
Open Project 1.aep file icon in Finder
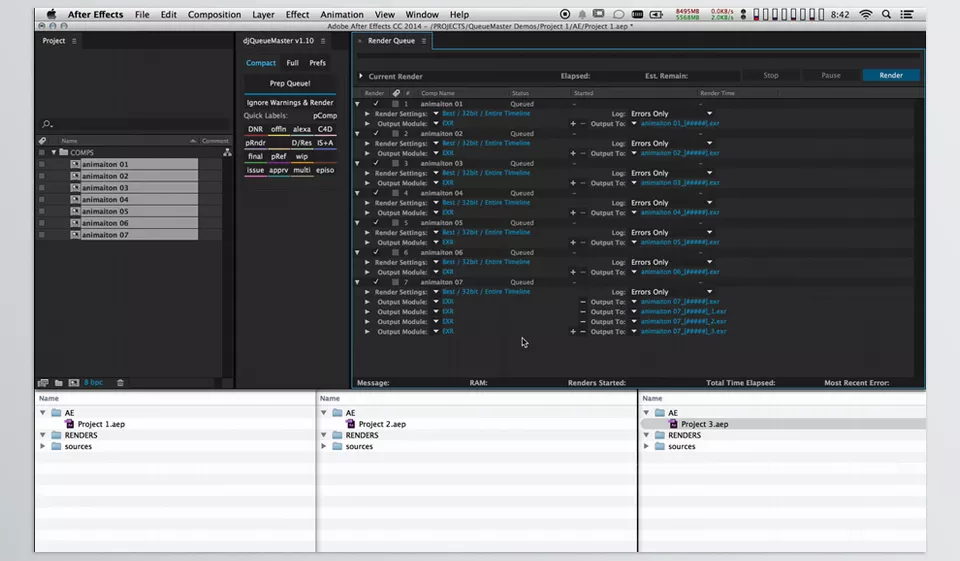click(x=70, y=424)
